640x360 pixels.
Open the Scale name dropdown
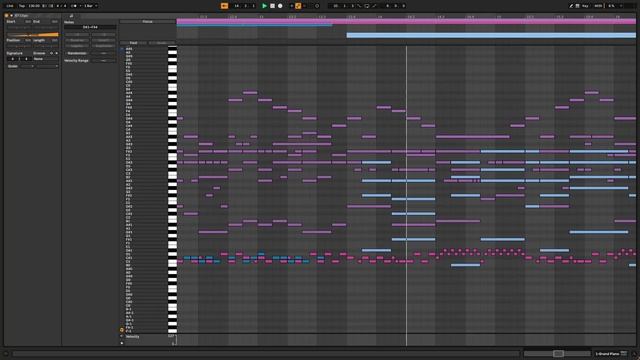(x=47, y=66)
